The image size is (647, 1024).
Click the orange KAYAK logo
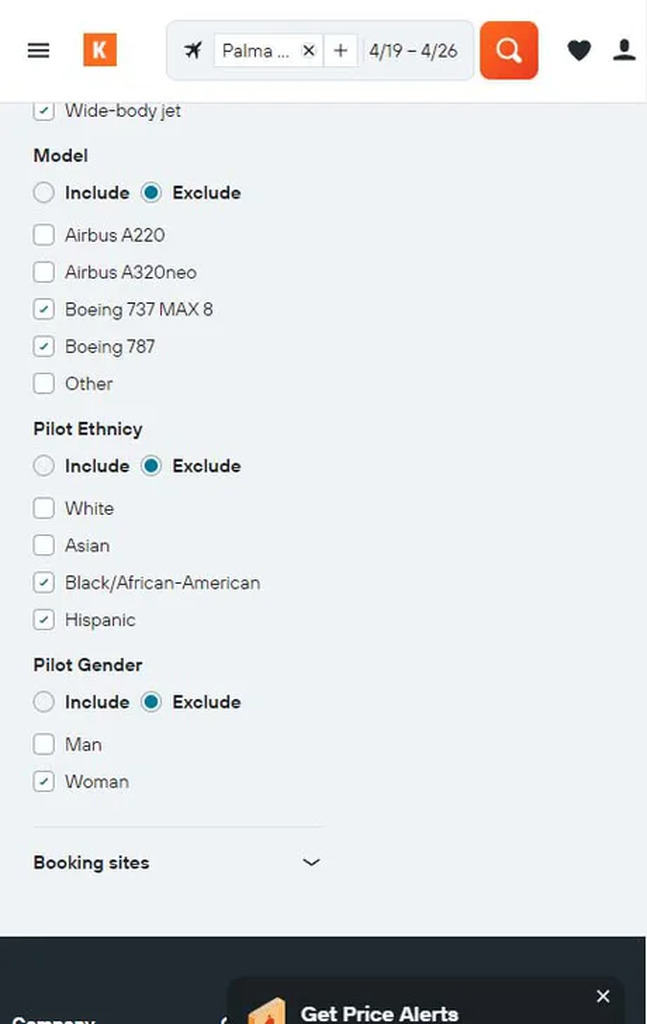pos(100,50)
